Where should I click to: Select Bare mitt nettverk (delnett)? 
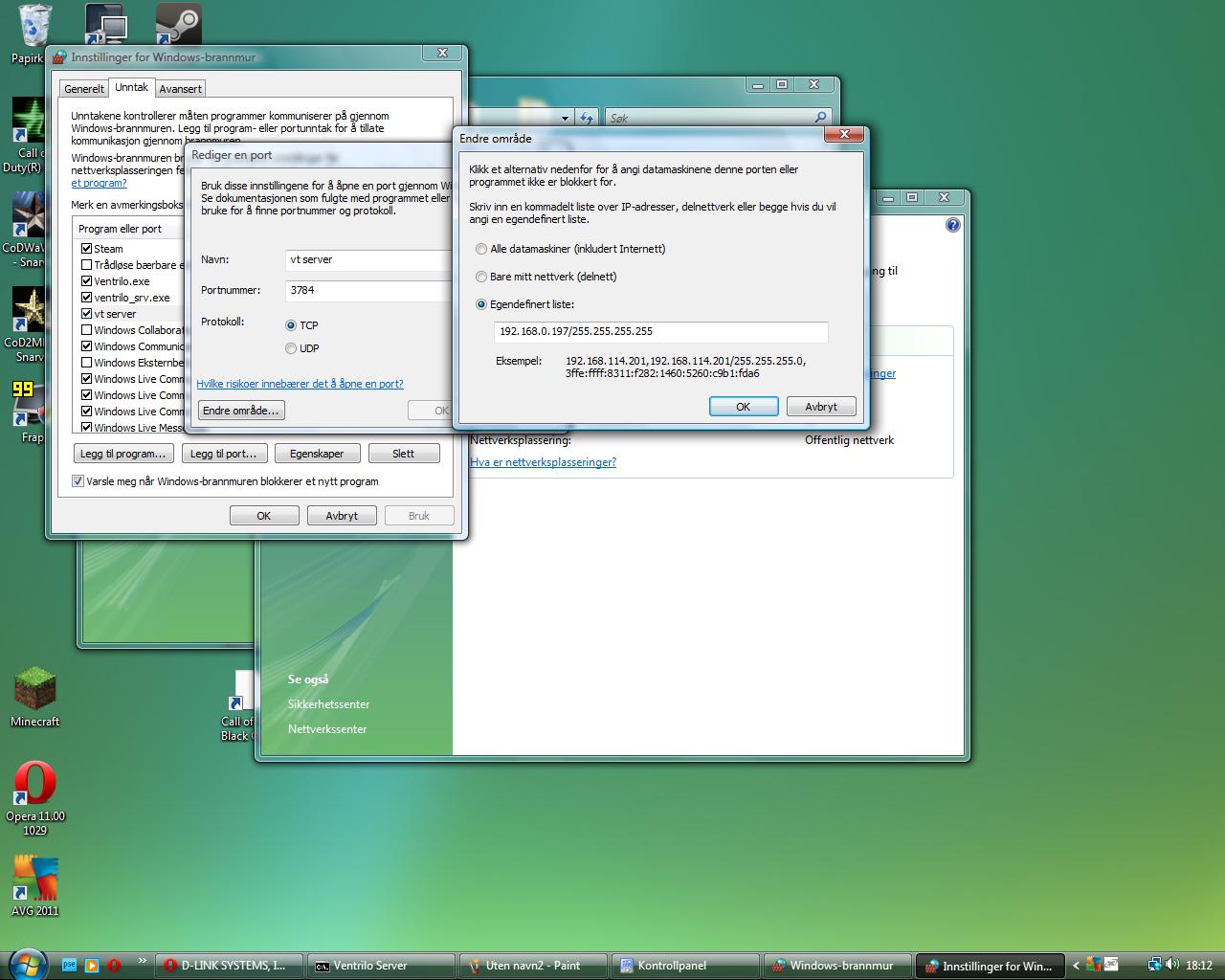pos(481,277)
